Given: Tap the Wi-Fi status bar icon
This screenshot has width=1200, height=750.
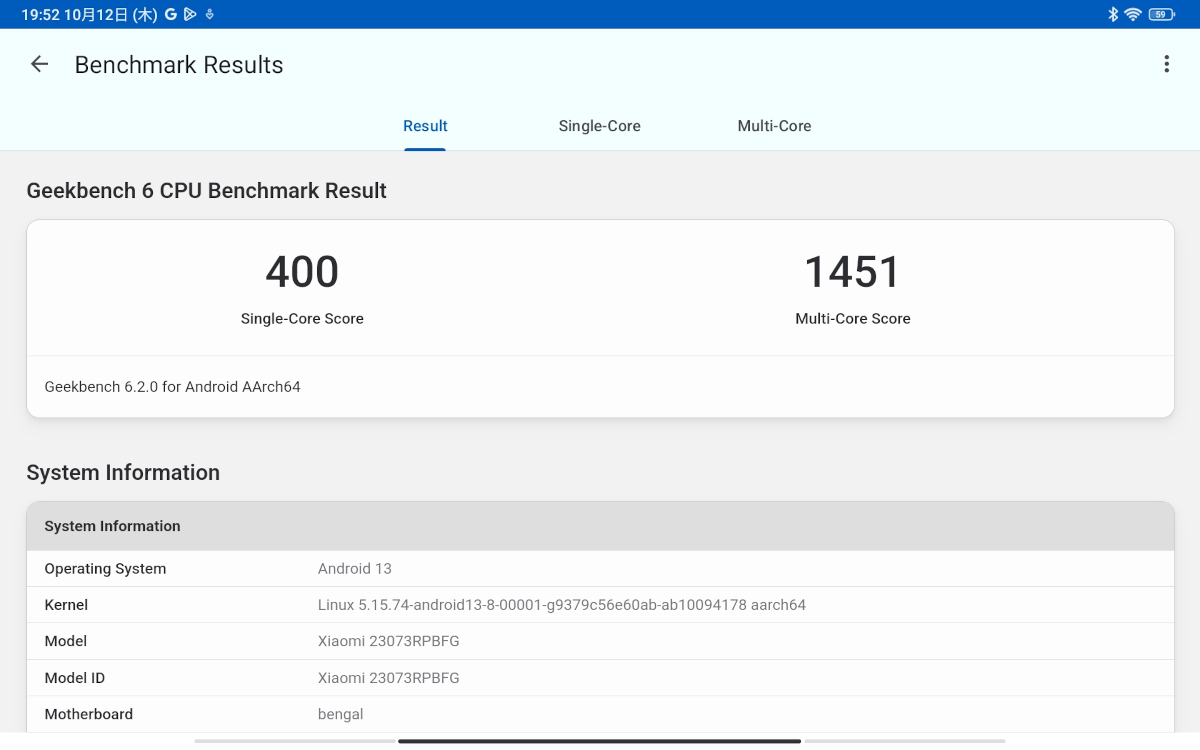Looking at the screenshot, I should click(x=1133, y=14).
